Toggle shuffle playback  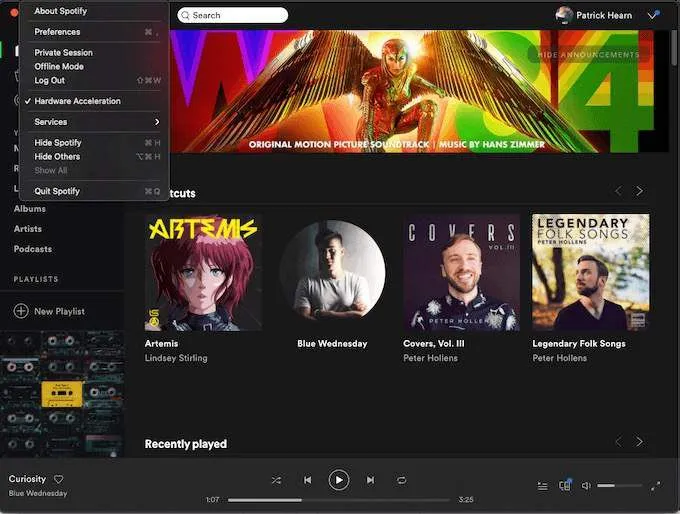276,480
